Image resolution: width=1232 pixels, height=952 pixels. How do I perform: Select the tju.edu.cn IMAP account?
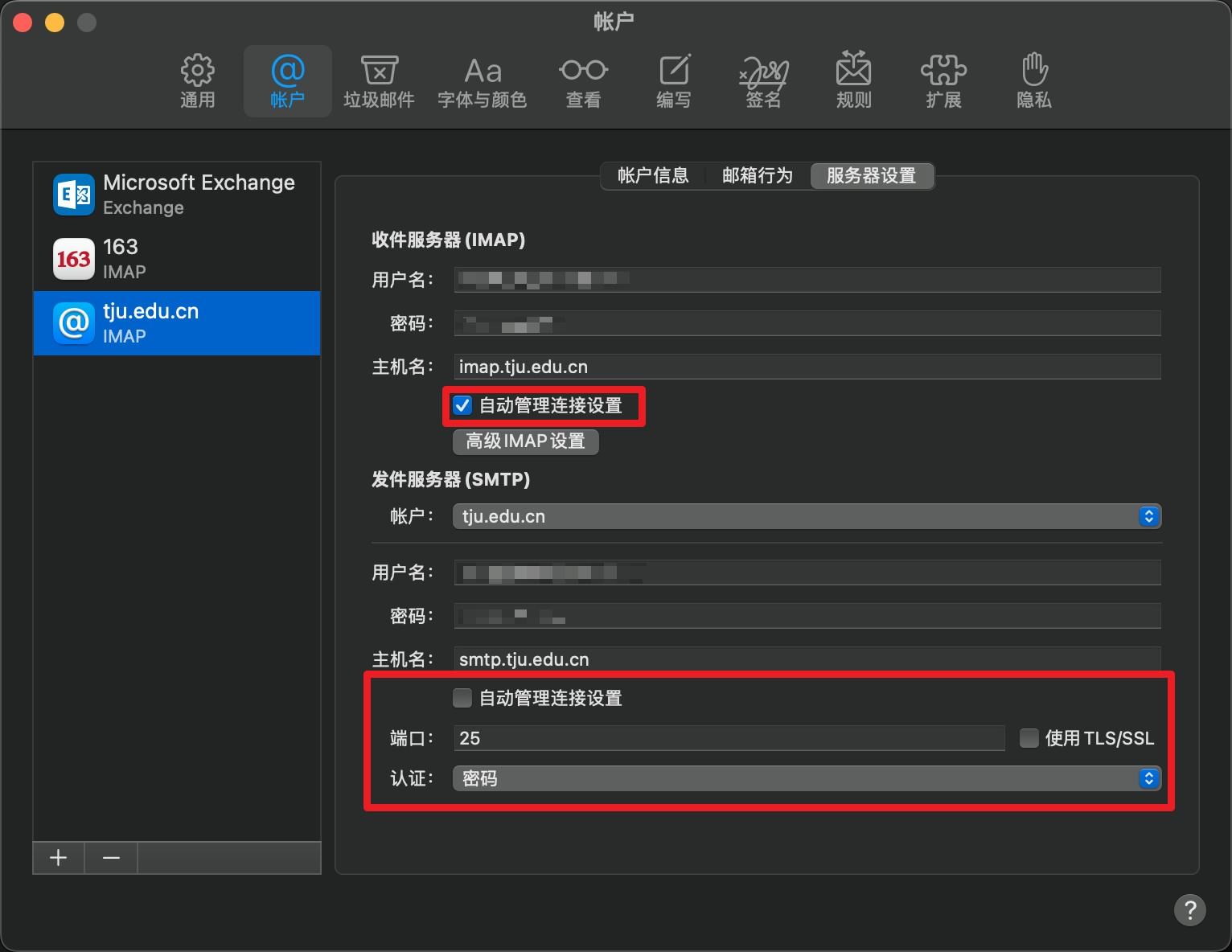click(177, 323)
